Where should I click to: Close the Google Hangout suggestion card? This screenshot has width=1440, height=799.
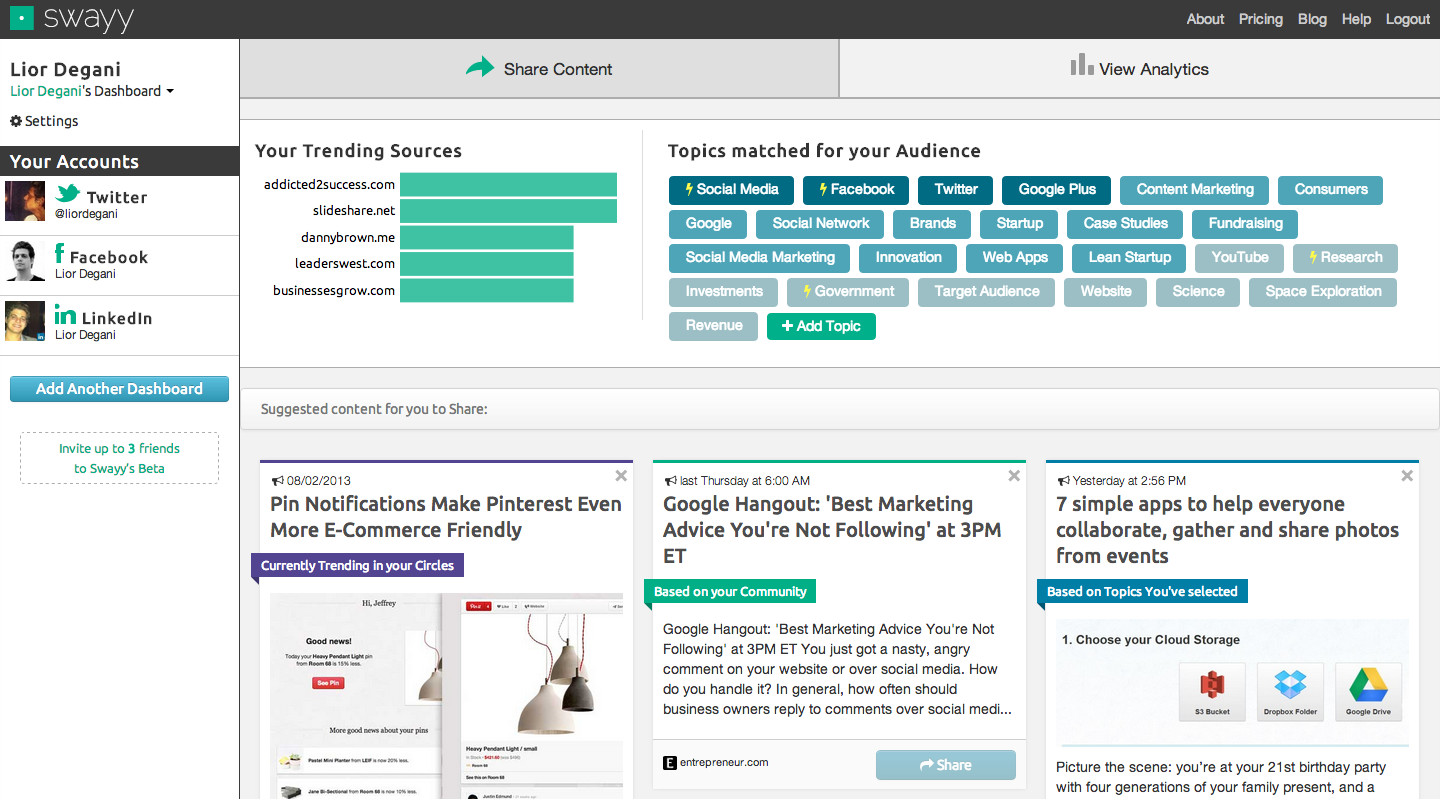click(1014, 476)
